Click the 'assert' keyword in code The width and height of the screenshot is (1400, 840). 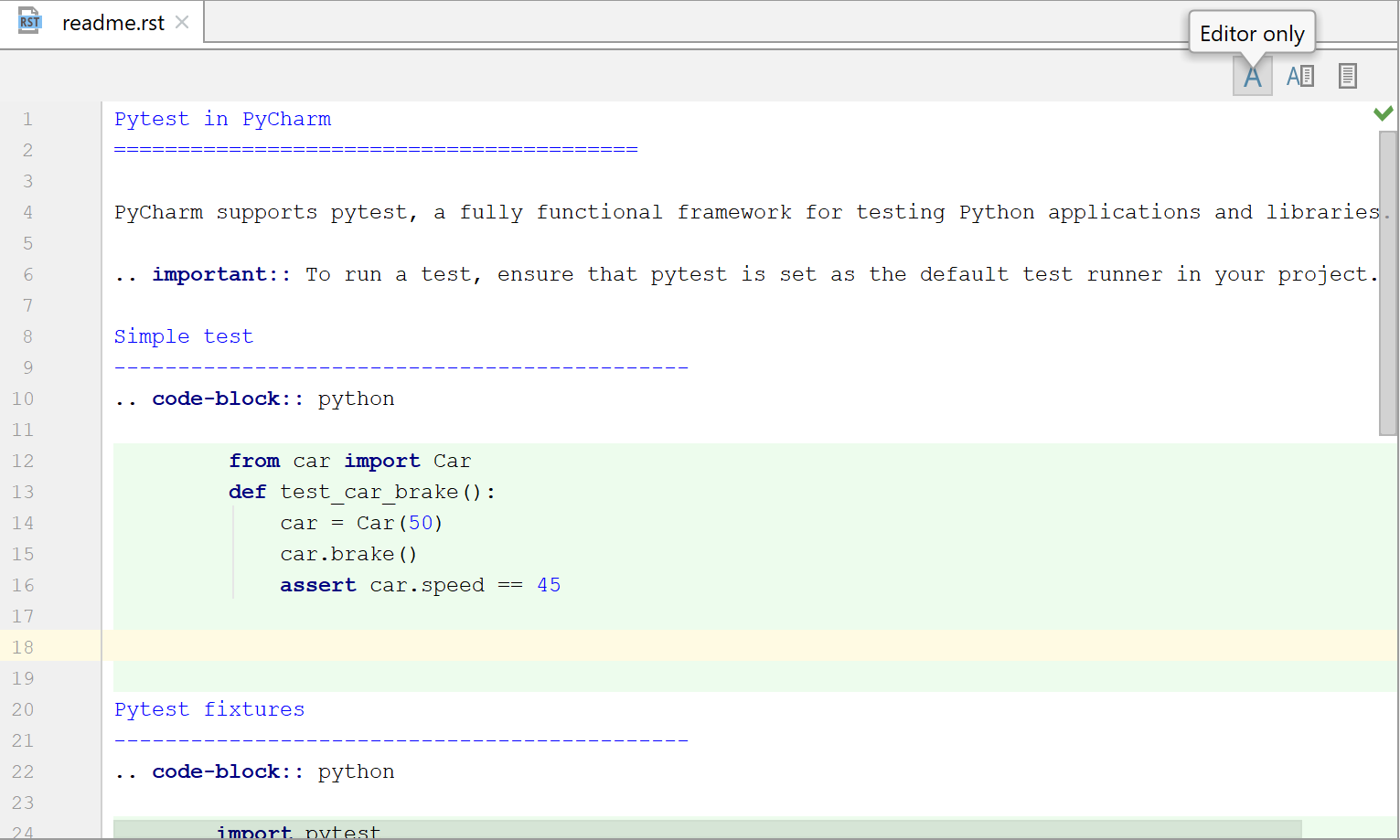point(317,585)
